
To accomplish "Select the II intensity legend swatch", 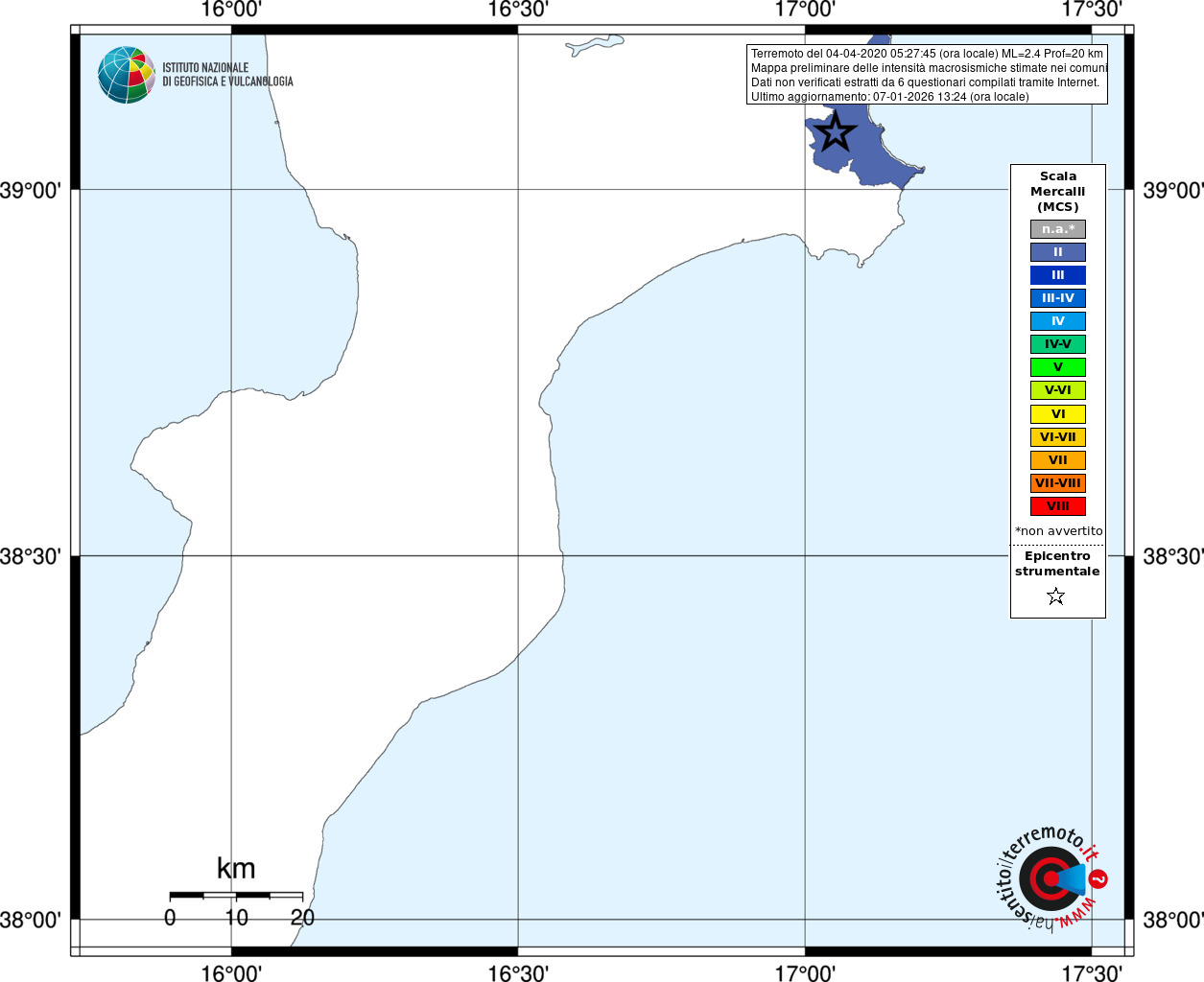I will point(1058,252).
